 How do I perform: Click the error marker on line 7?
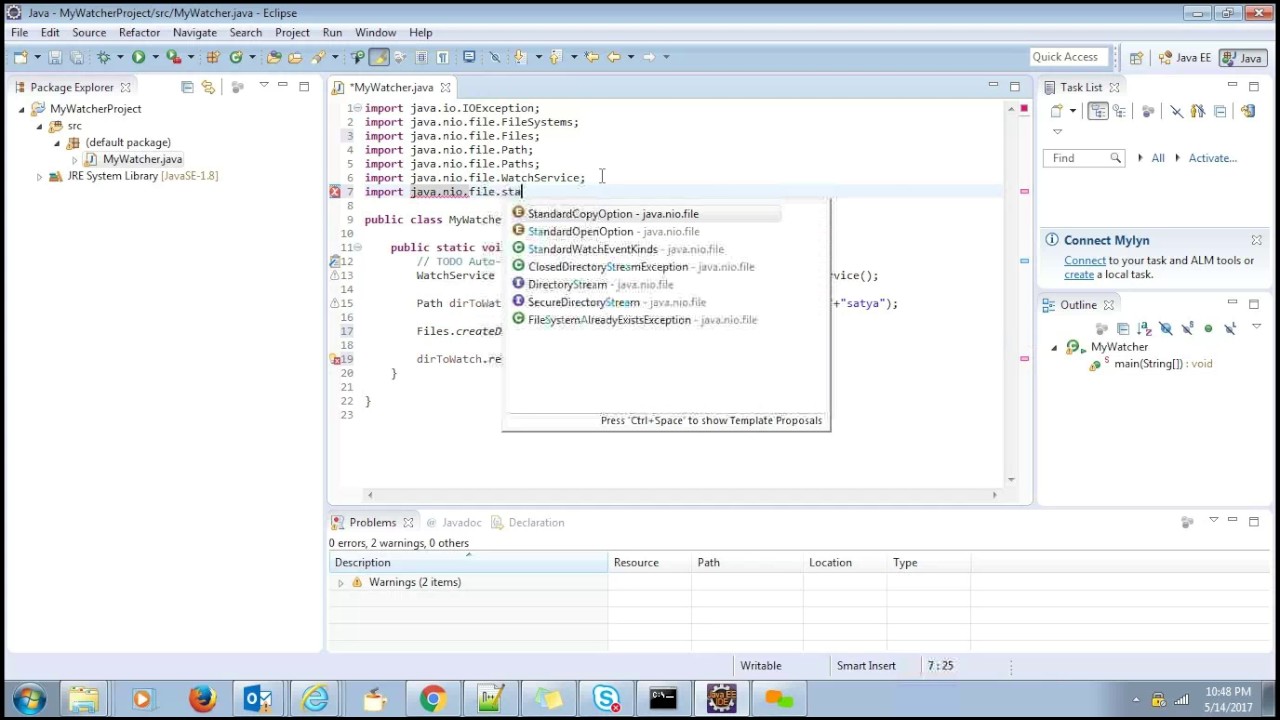(335, 191)
